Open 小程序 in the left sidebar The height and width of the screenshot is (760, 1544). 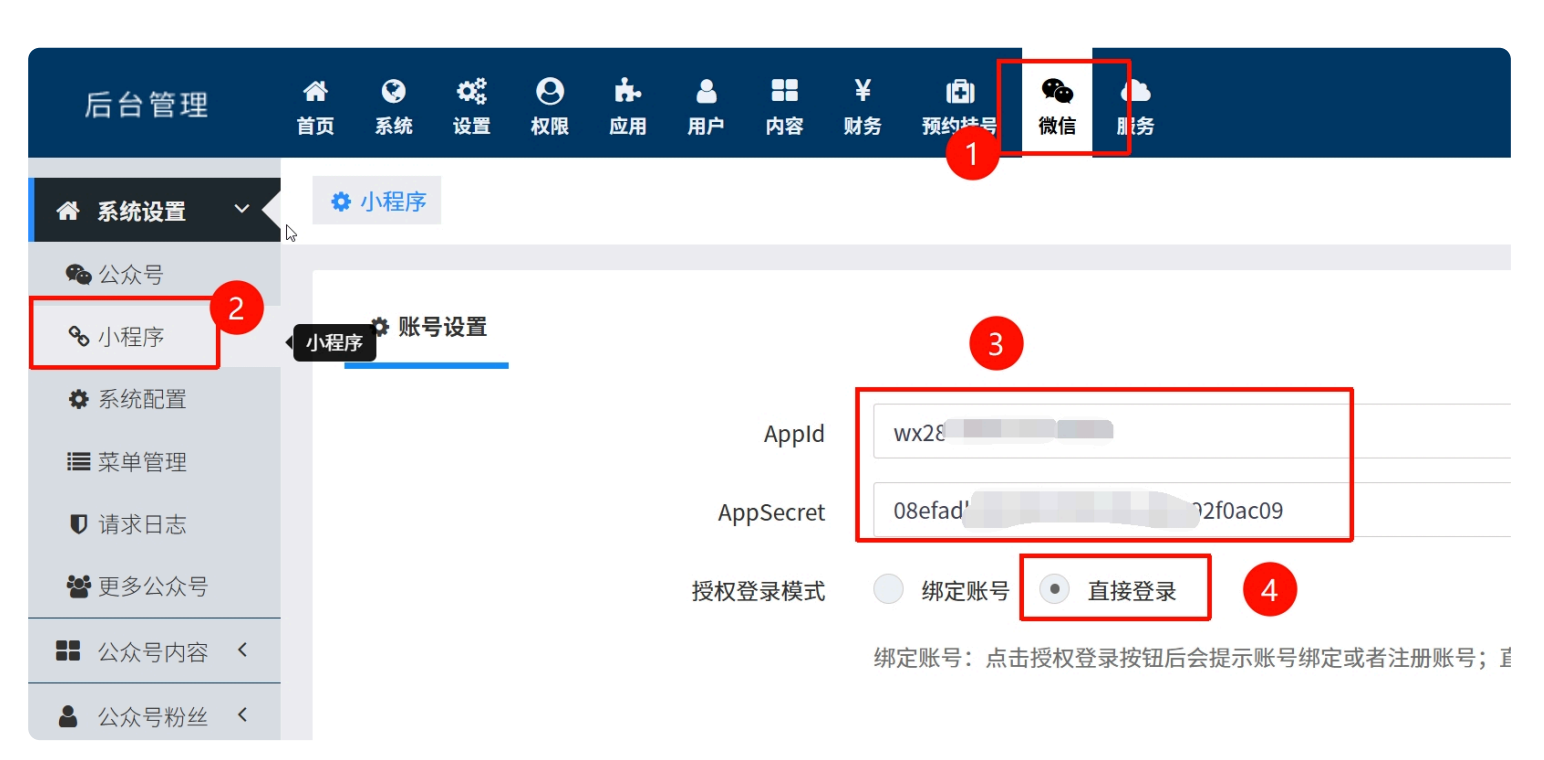click(130, 337)
